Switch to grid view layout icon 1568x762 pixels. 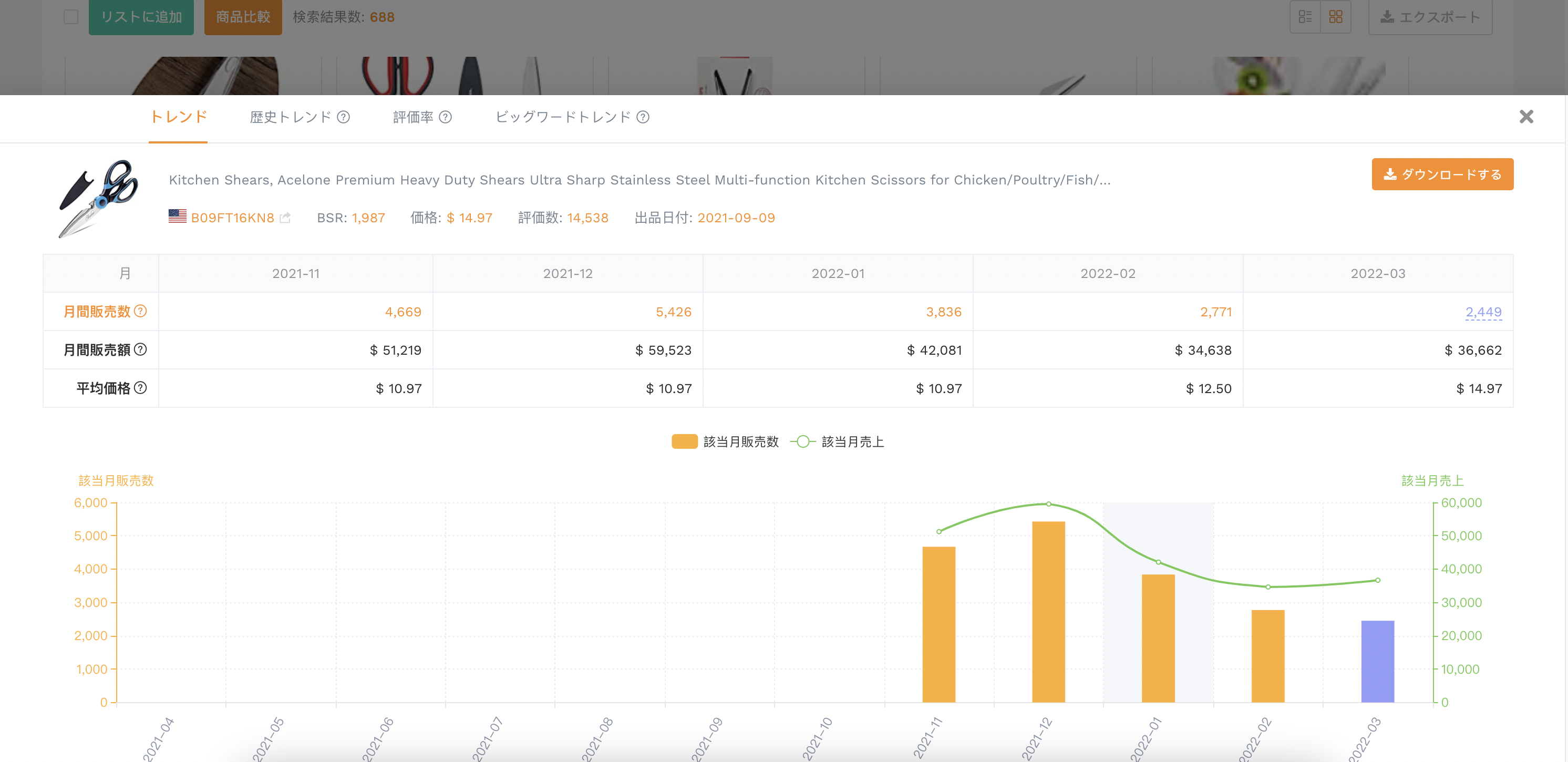click(1335, 17)
